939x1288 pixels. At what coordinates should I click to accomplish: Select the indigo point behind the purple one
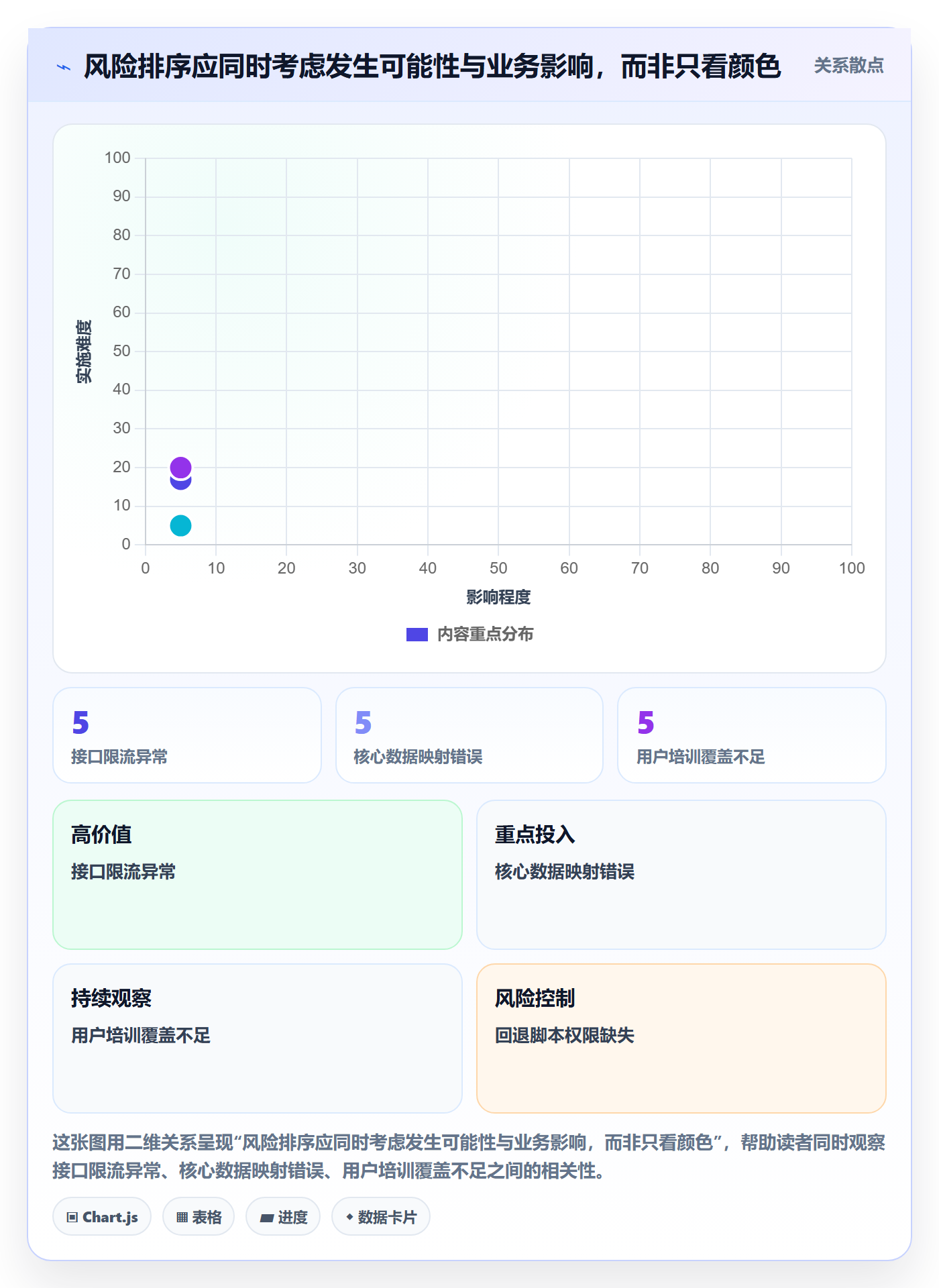[x=180, y=484]
